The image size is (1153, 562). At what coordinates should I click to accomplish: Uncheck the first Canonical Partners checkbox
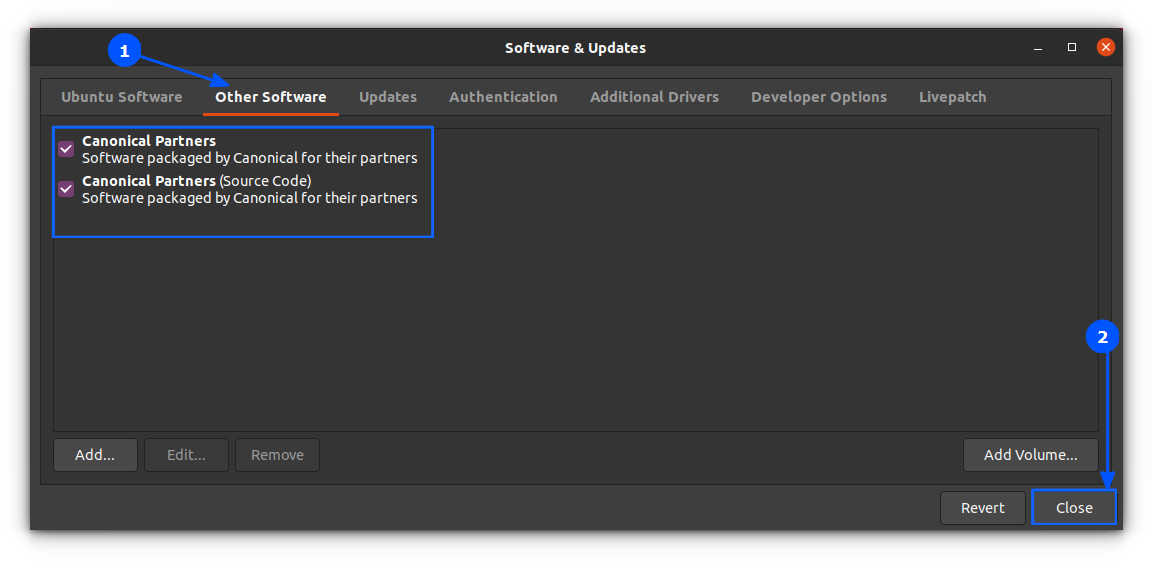(66, 149)
